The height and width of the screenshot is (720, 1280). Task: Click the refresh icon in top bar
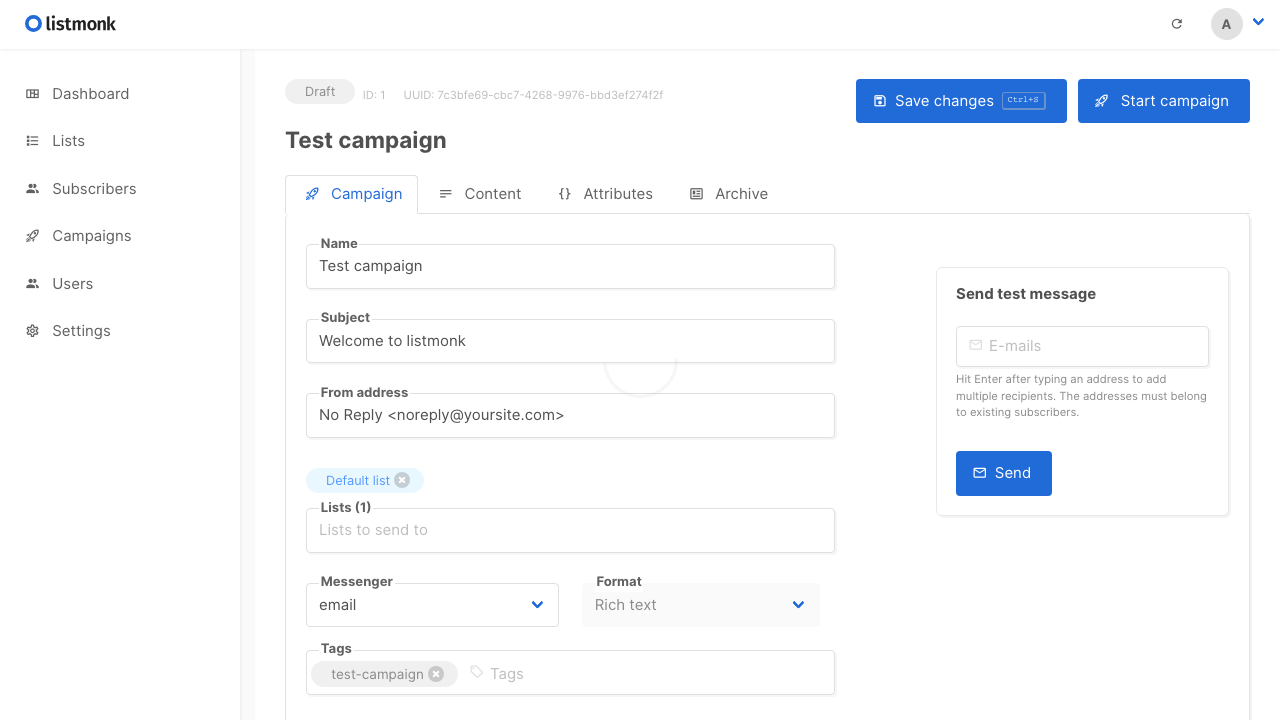[x=1177, y=24]
